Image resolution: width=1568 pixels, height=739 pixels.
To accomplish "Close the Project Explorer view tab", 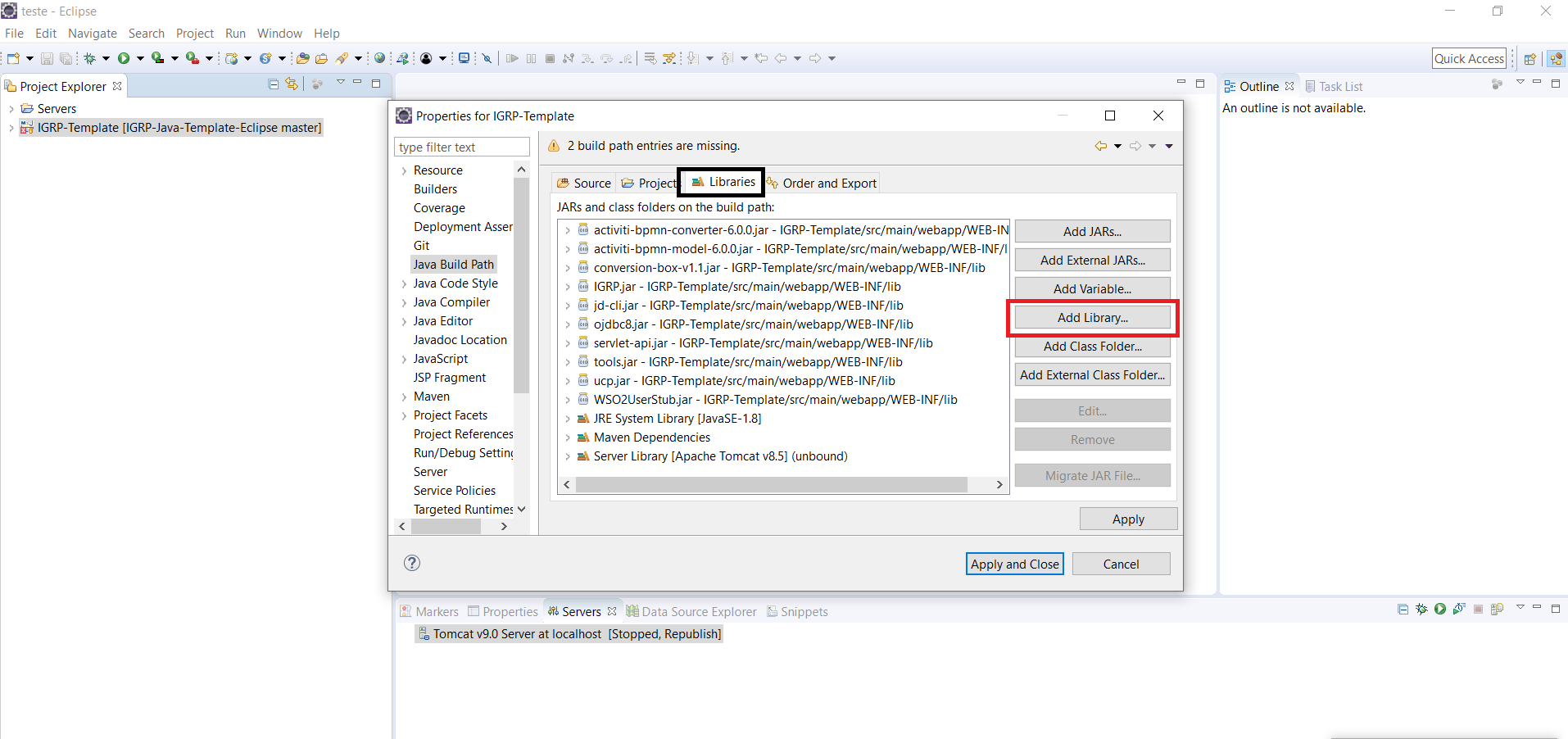I will pos(117,86).
